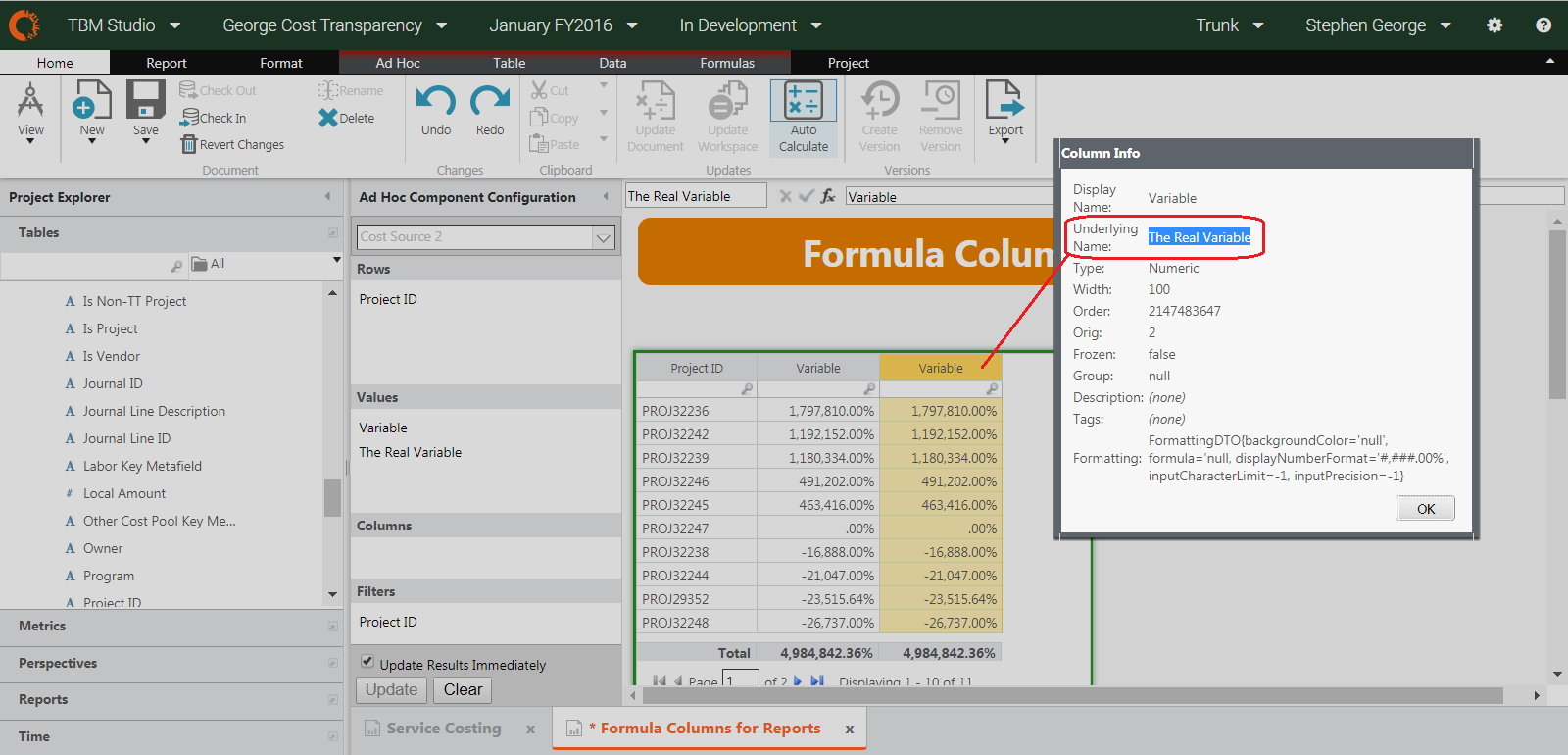Screen dimensions: 1568x755
Task: Expand the Metrics section
Action: (x=42, y=626)
